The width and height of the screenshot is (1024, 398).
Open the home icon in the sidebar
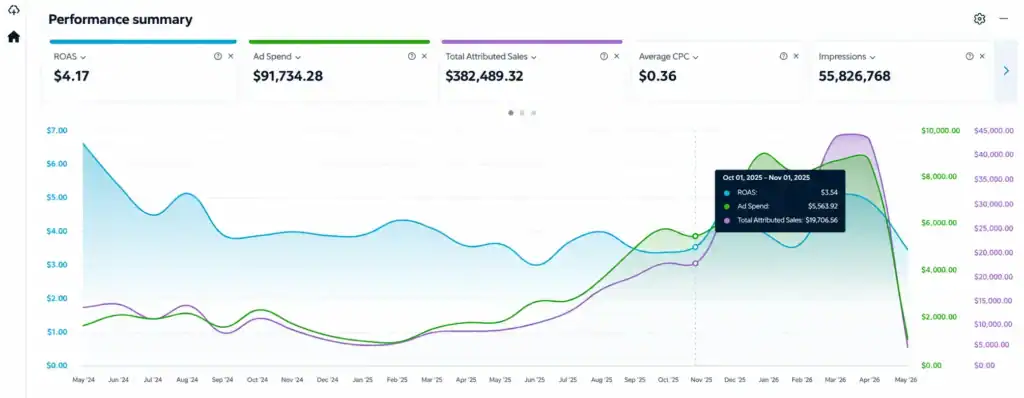point(14,37)
